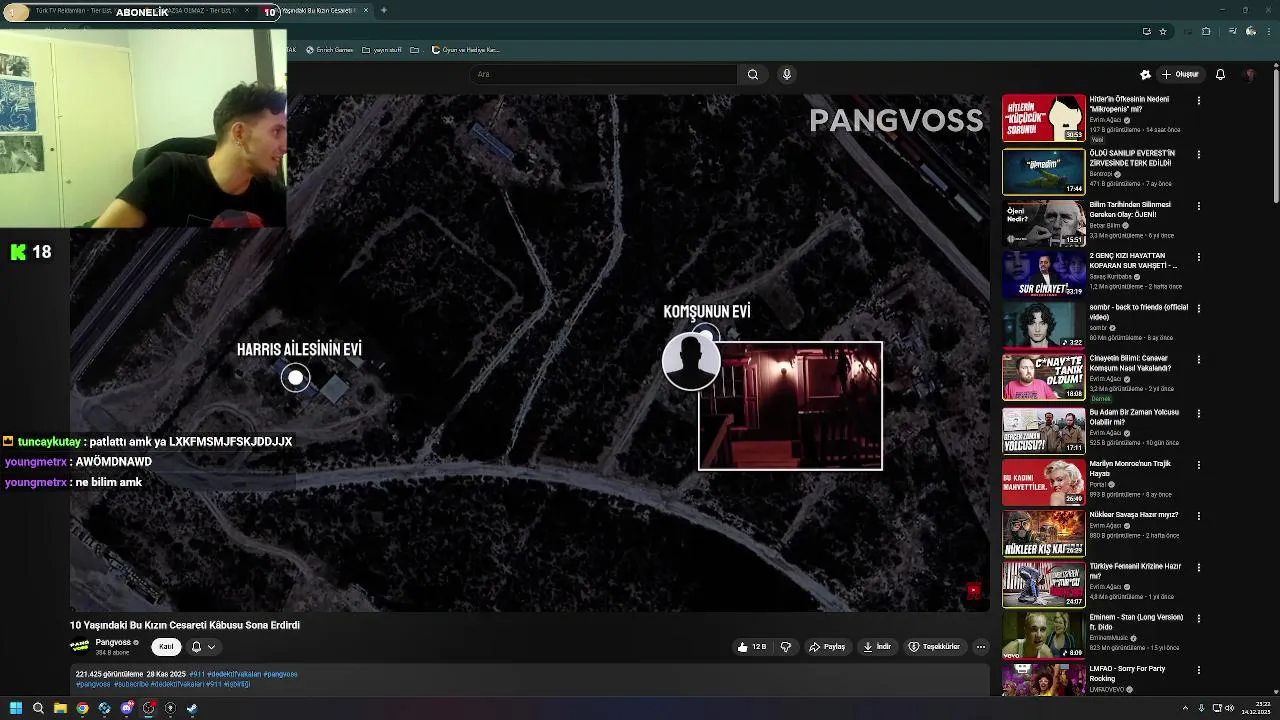The image size is (1280, 720).
Task: Open the Windows Start menu
Action: tap(16, 708)
